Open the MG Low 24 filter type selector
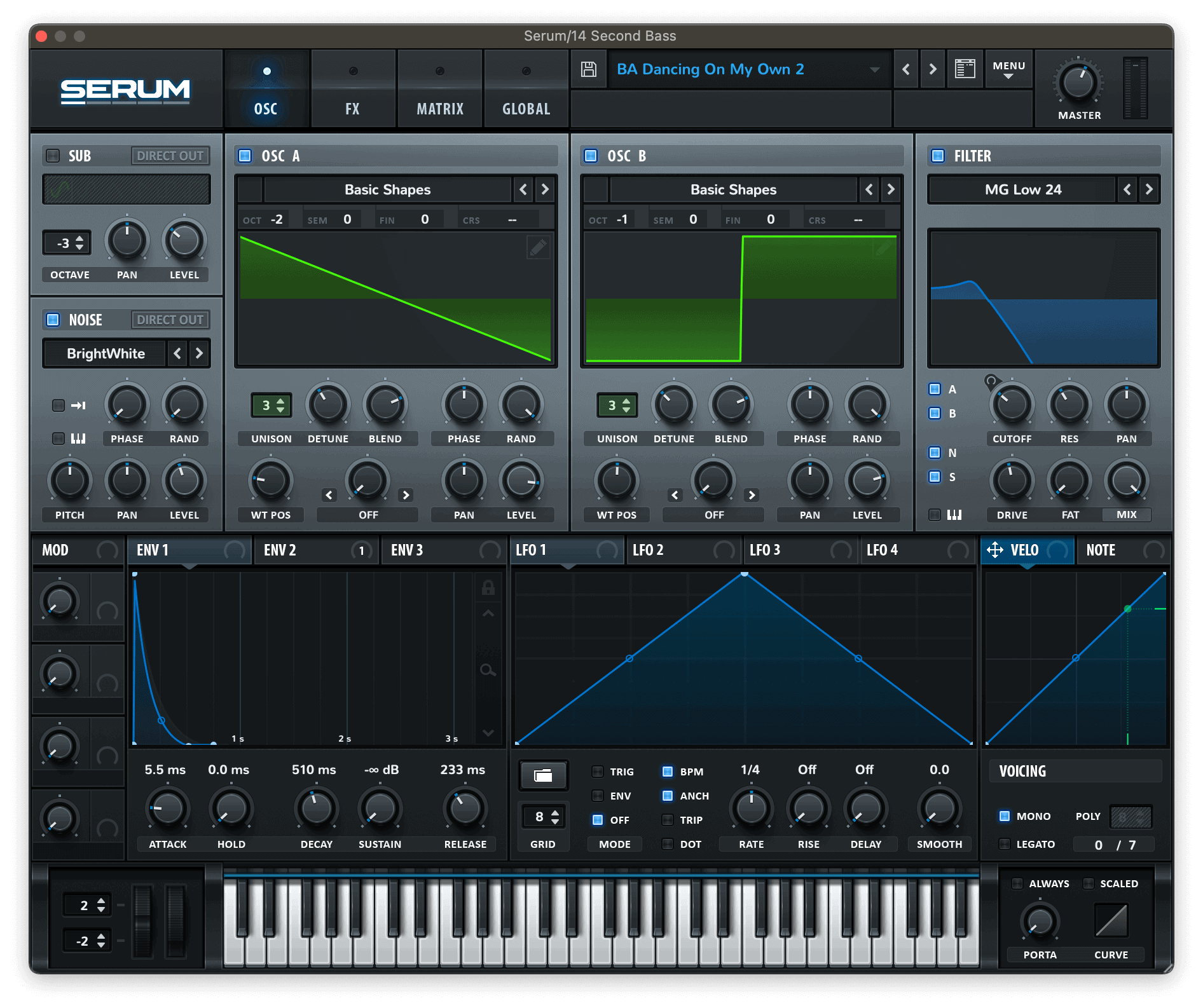Screen dimensions: 1203x1008 (x=1022, y=189)
